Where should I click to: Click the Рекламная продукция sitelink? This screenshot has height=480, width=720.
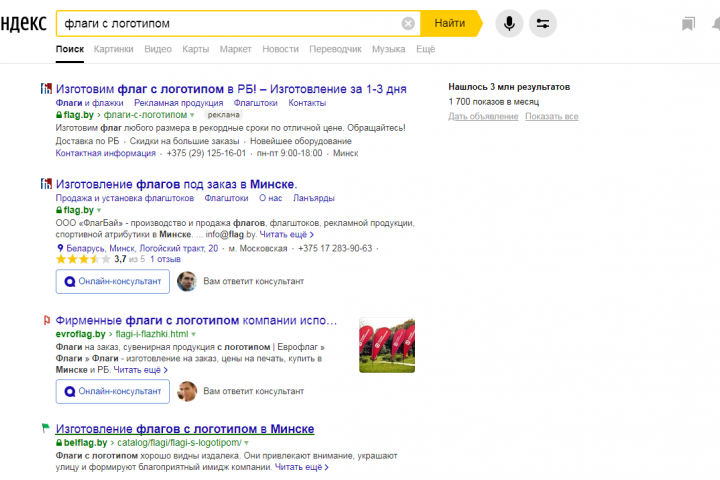click(179, 103)
